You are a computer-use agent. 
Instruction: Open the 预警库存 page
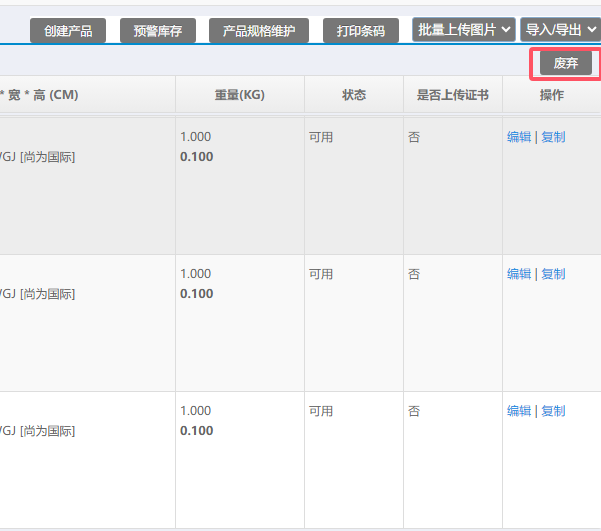coord(158,31)
